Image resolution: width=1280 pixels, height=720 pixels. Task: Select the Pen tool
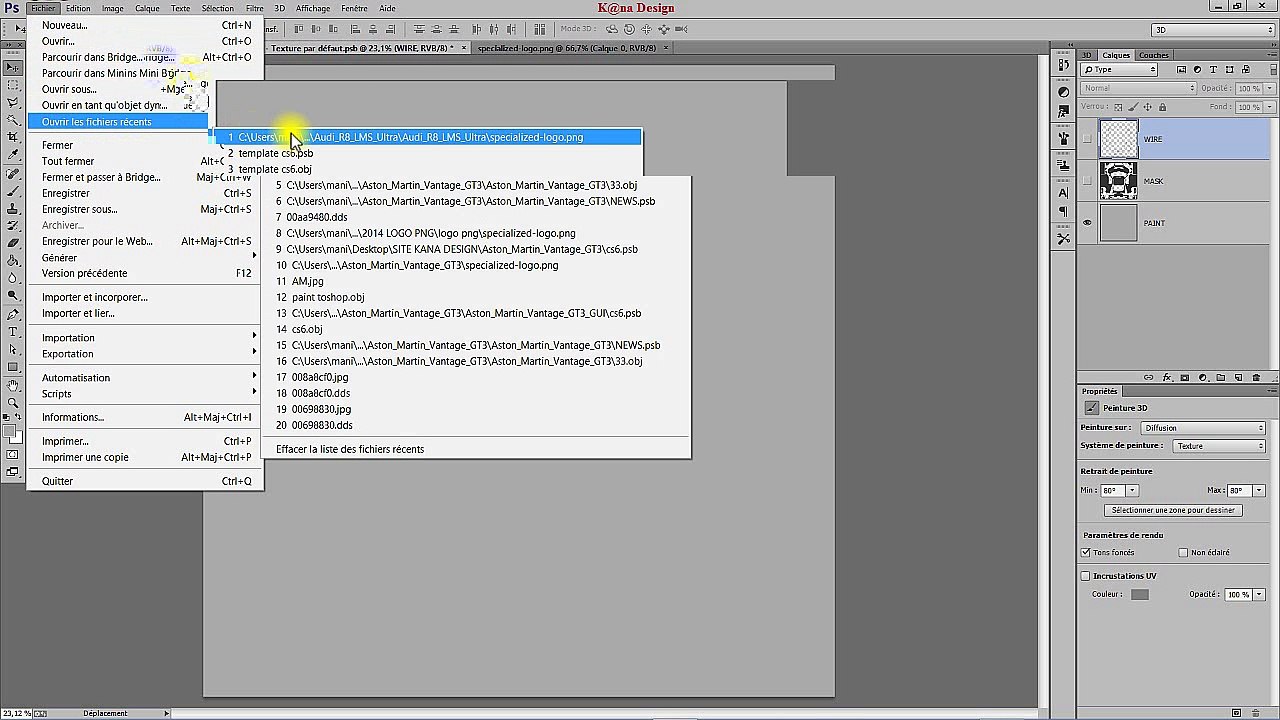click(13, 314)
